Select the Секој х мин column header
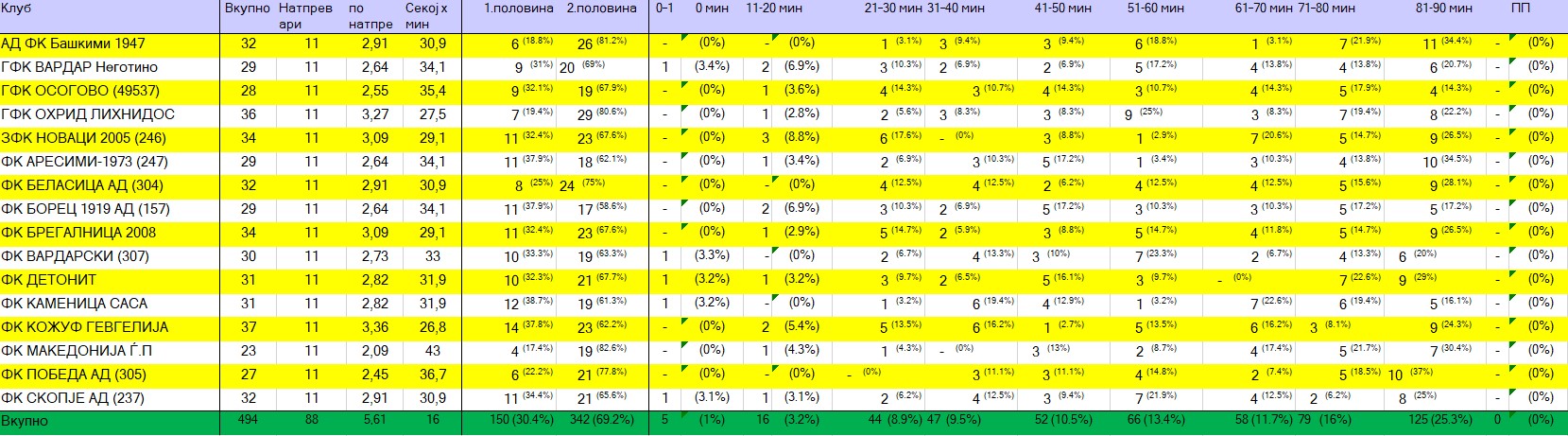The image size is (1568, 436). (x=426, y=15)
